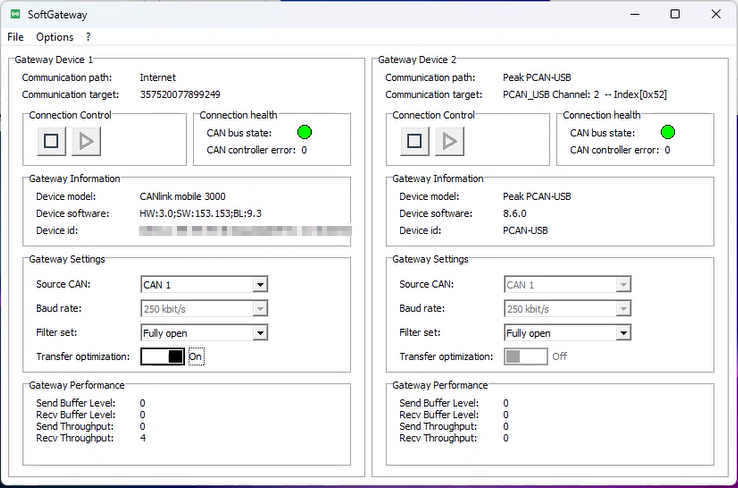This screenshot has height=488, width=738.
Task: Open the Options menu
Action: (x=55, y=37)
